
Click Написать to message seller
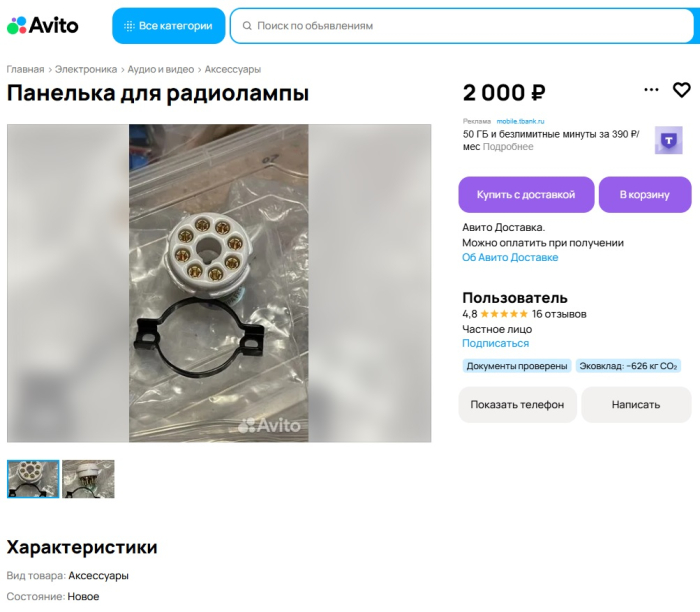pyautogui.click(x=636, y=405)
